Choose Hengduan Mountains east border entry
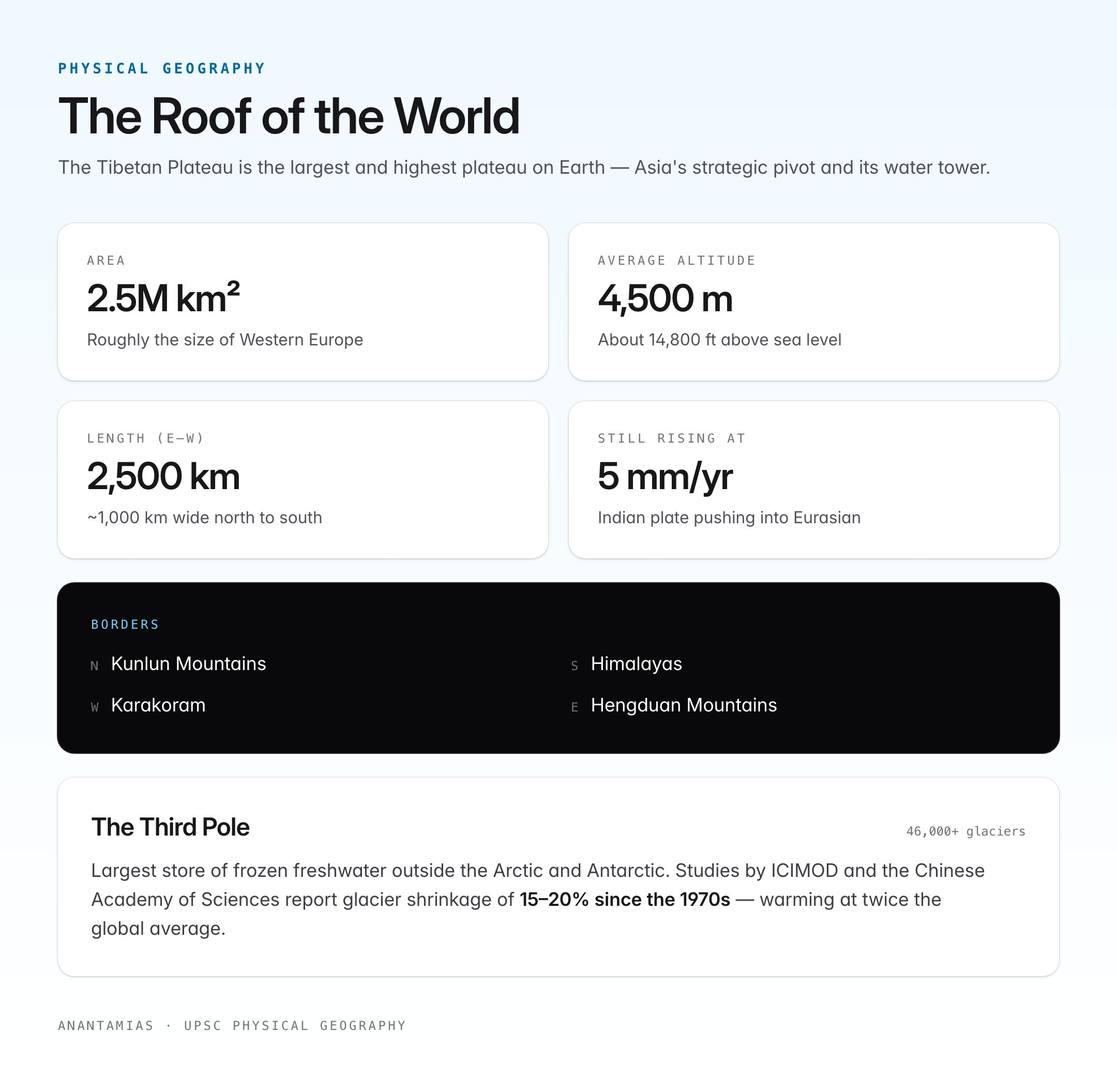Viewport: 1117px width, 1092px height. (673, 705)
